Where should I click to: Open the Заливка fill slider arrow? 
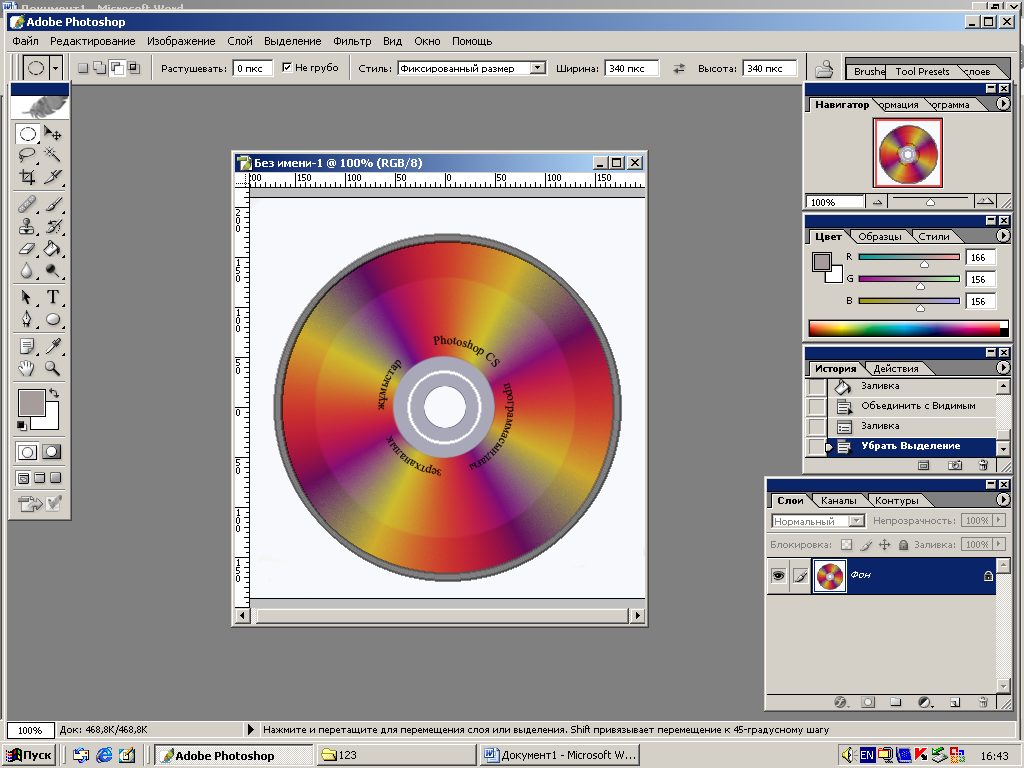pyautogui.click(x=999, y=544)
